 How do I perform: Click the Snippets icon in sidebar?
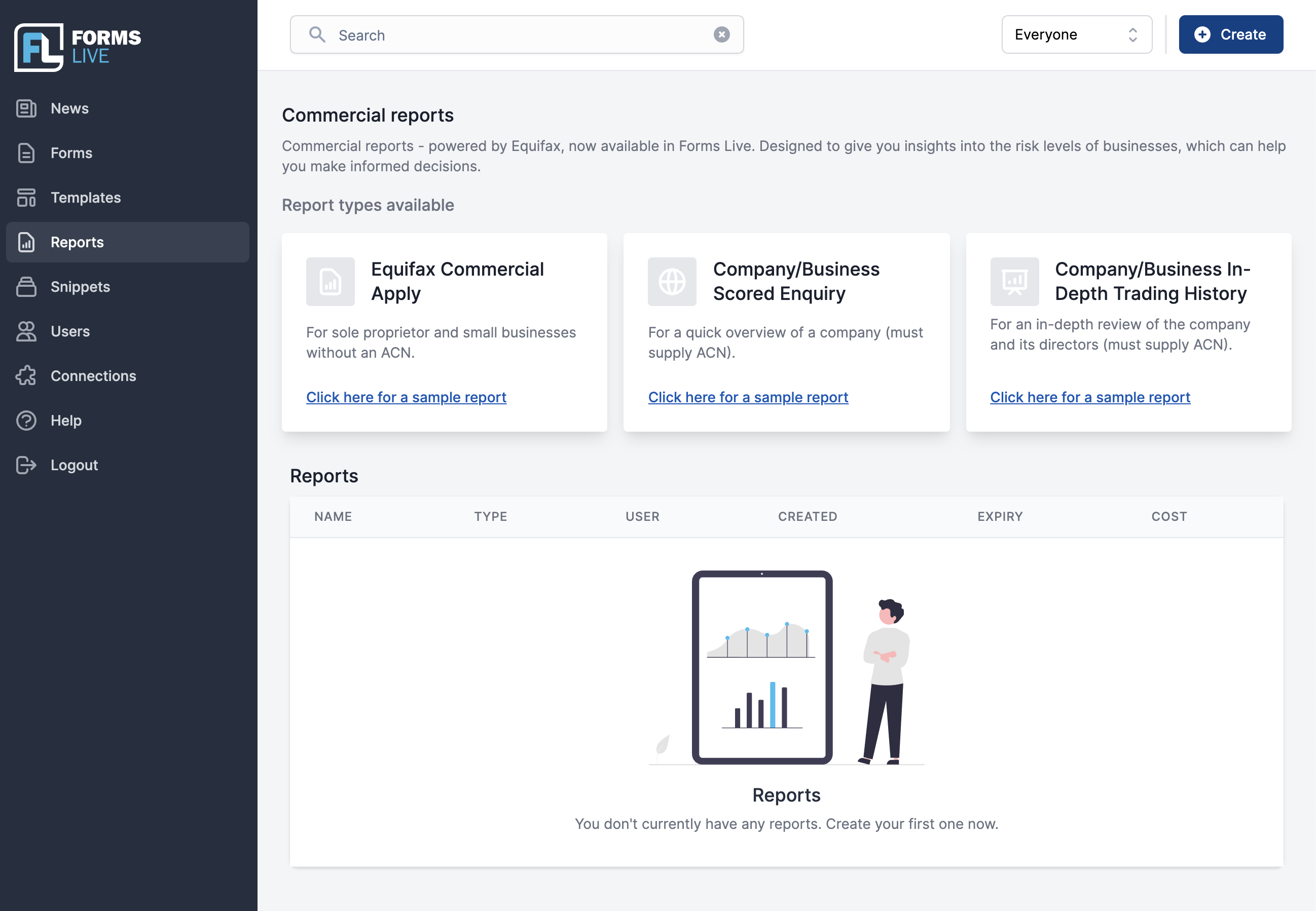pyautogui.click(x=26, y=287)
